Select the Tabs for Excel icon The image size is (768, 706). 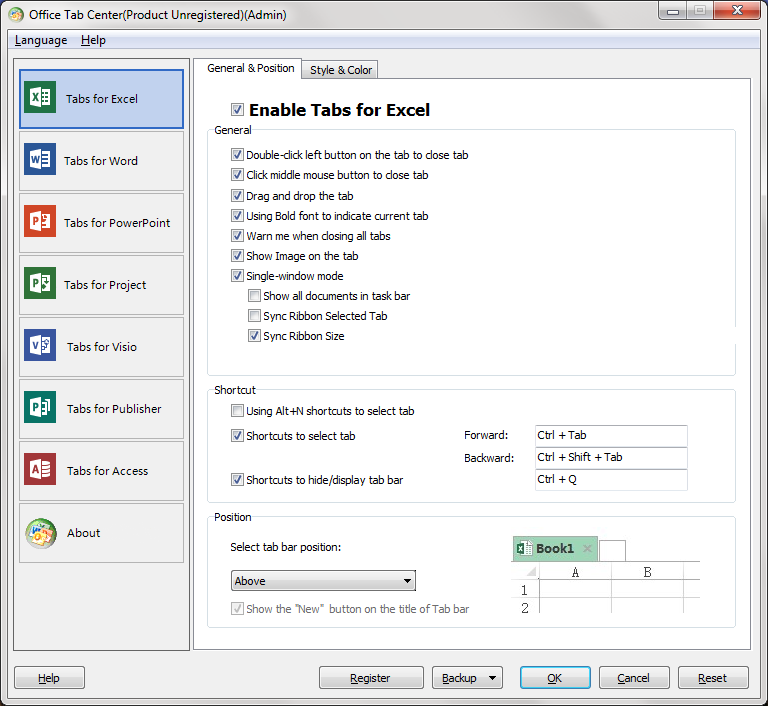(40, 98)
